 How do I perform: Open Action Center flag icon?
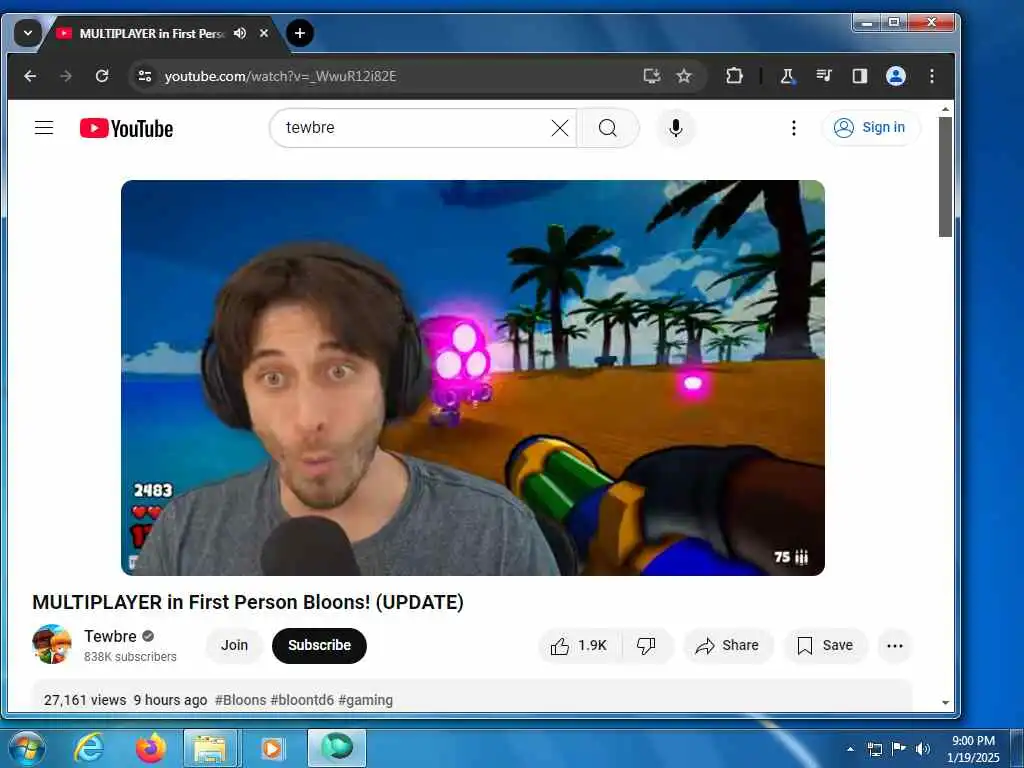coord(899,748)
